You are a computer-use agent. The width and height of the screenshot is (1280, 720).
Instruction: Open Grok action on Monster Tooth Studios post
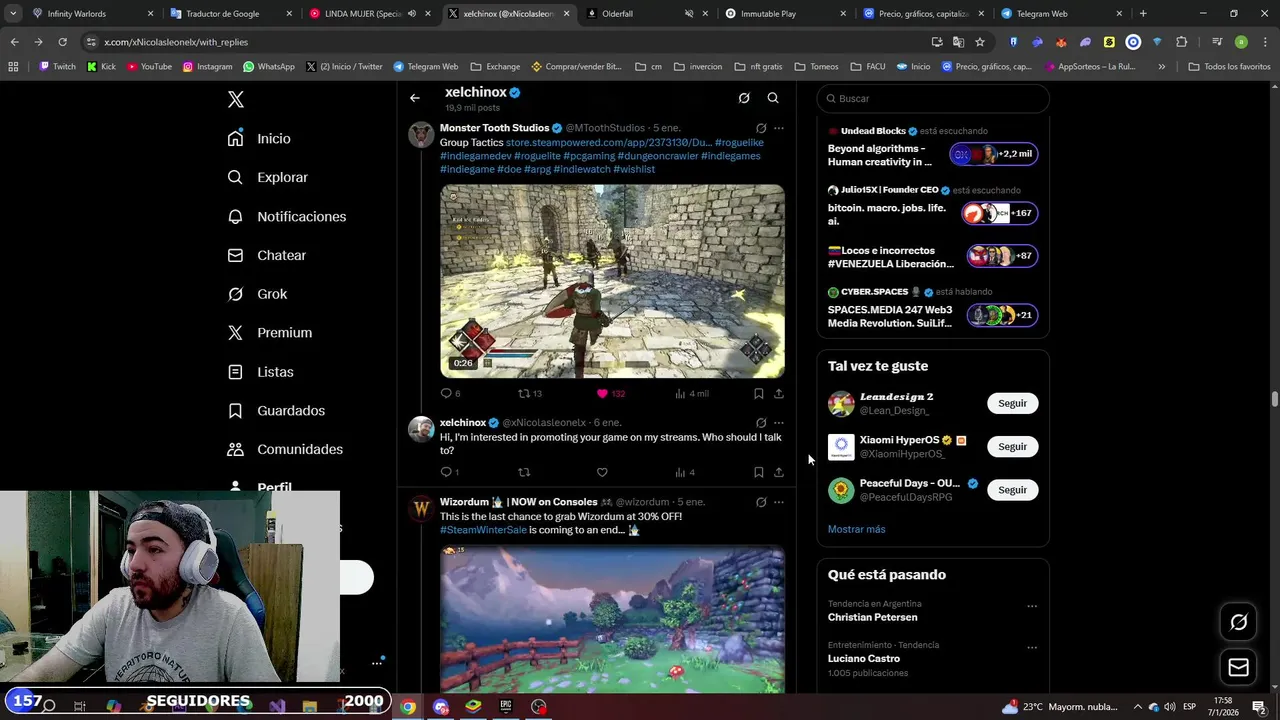761,128
